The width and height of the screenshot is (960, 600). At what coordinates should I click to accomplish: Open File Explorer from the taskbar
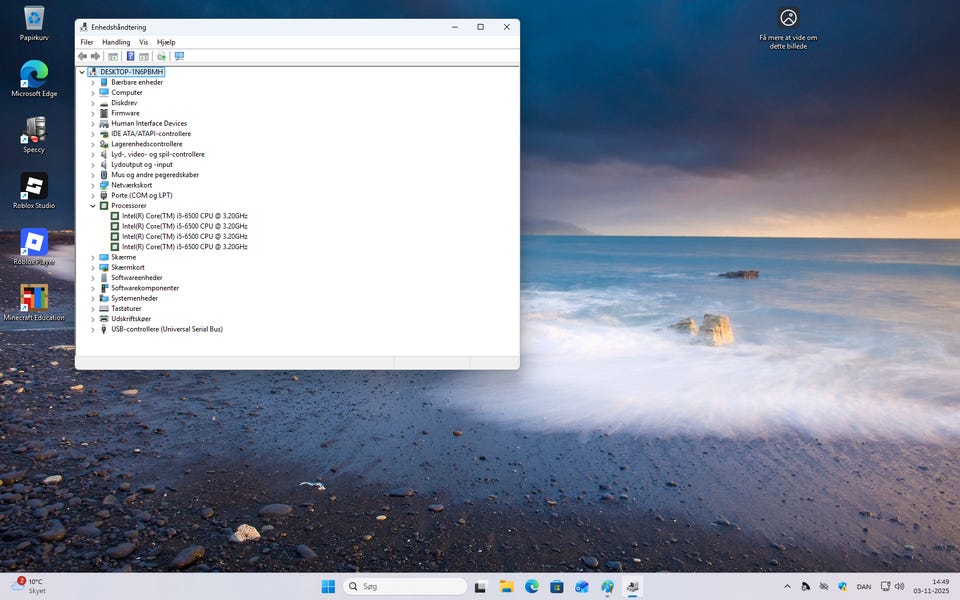(x=506, y=586)
